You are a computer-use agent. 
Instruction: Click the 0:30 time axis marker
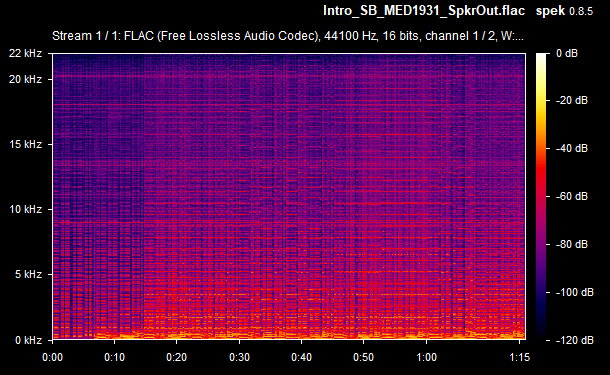tap(239, 357)
